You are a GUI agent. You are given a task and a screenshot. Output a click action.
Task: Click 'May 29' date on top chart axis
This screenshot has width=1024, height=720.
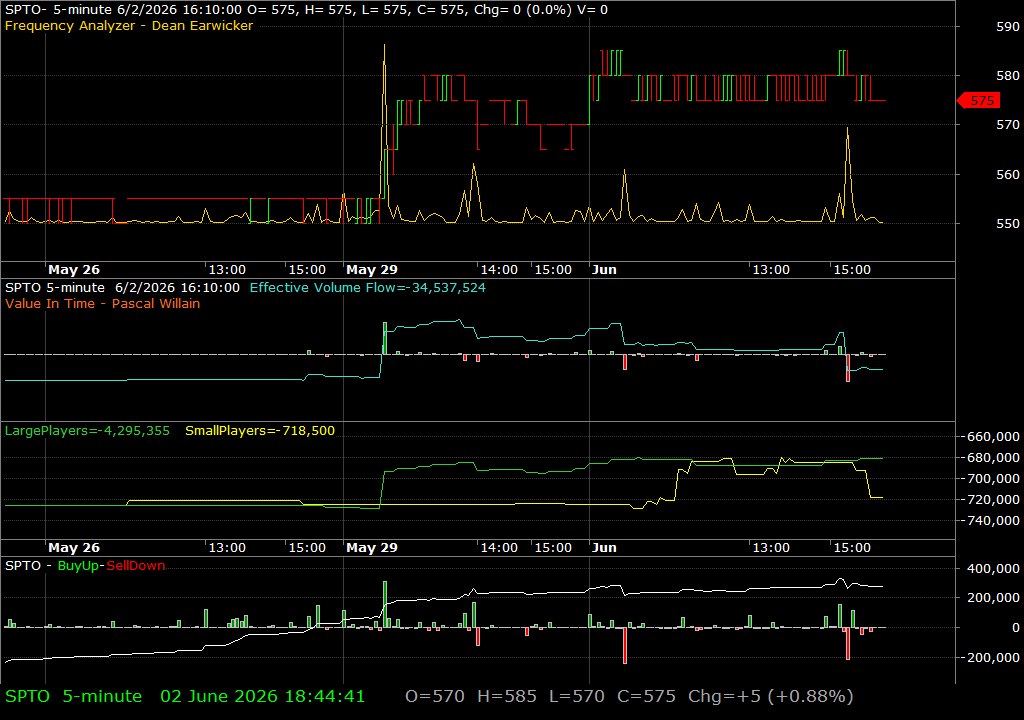pos(372,269)
